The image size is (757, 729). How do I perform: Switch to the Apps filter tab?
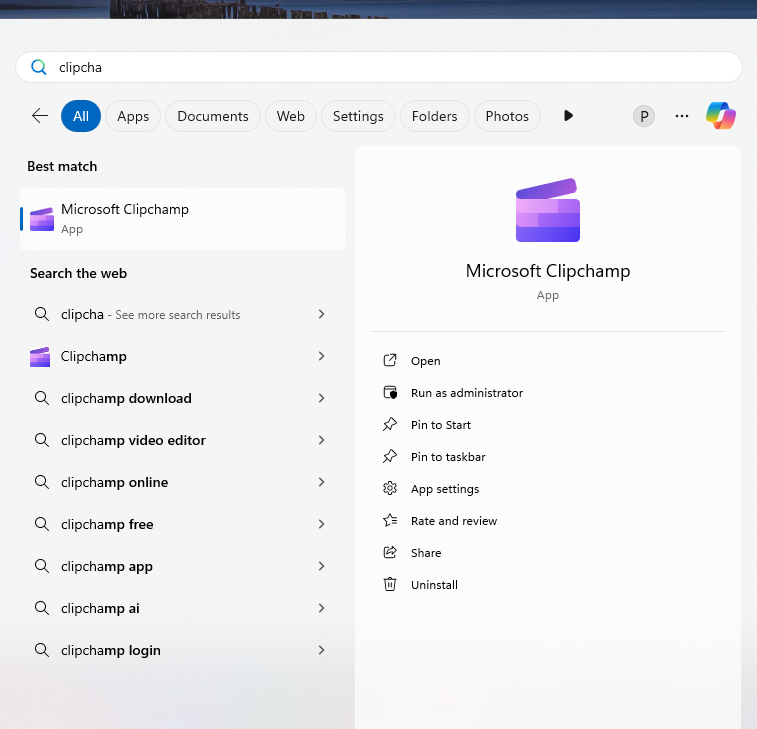133,116
